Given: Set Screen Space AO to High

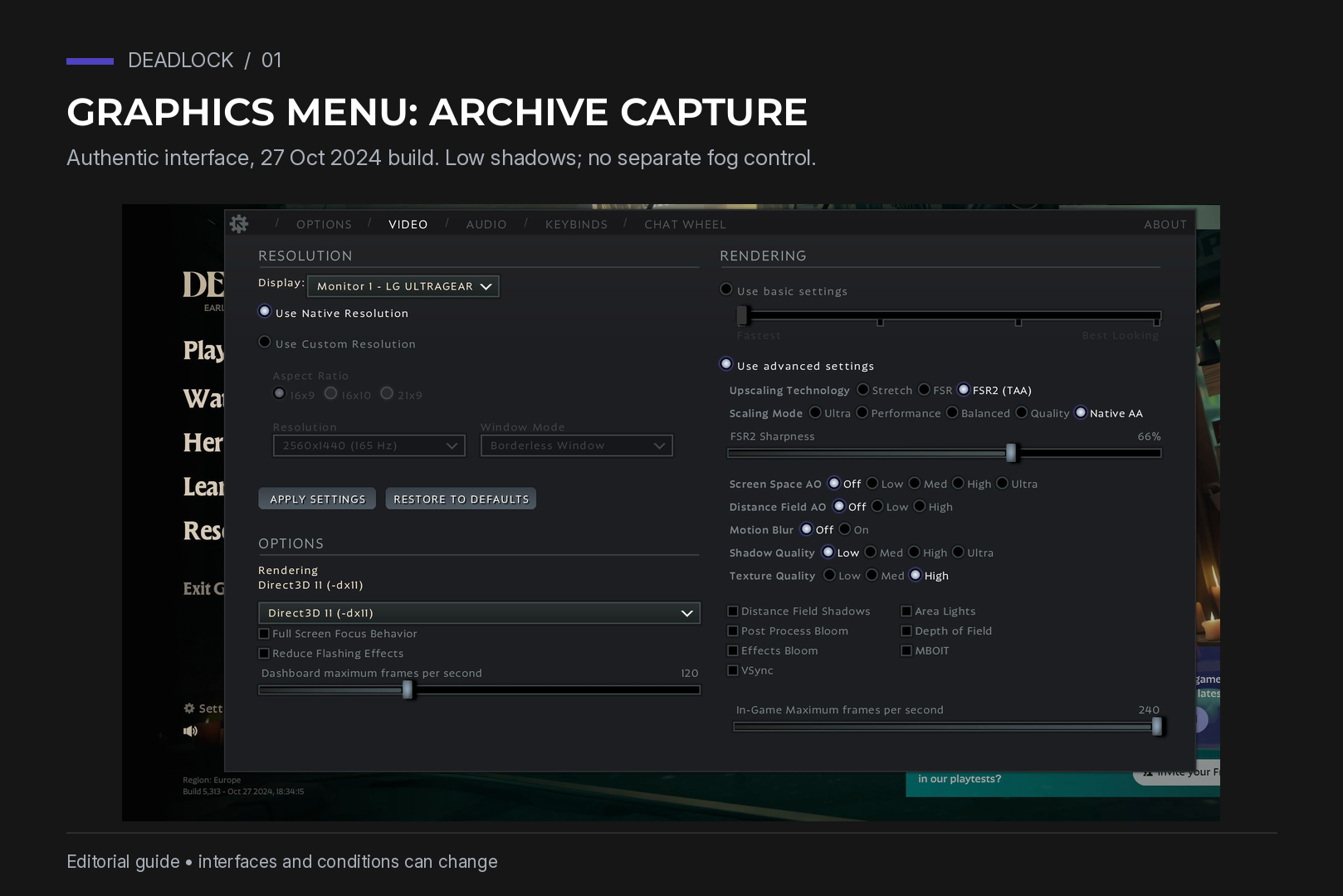Looking at the screenshot, I should pos(958,483).
